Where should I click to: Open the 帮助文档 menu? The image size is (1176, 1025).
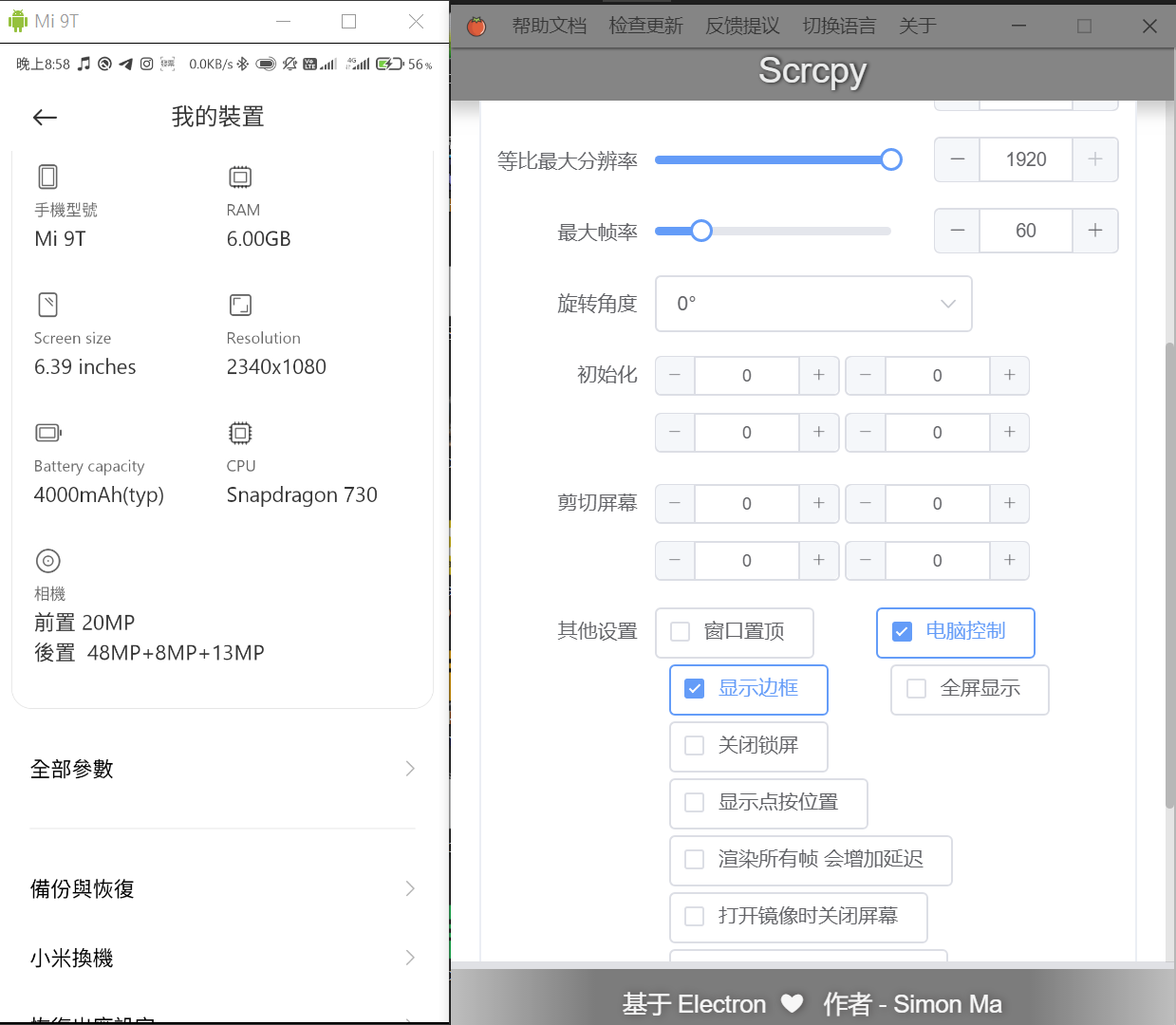point(550,26)
